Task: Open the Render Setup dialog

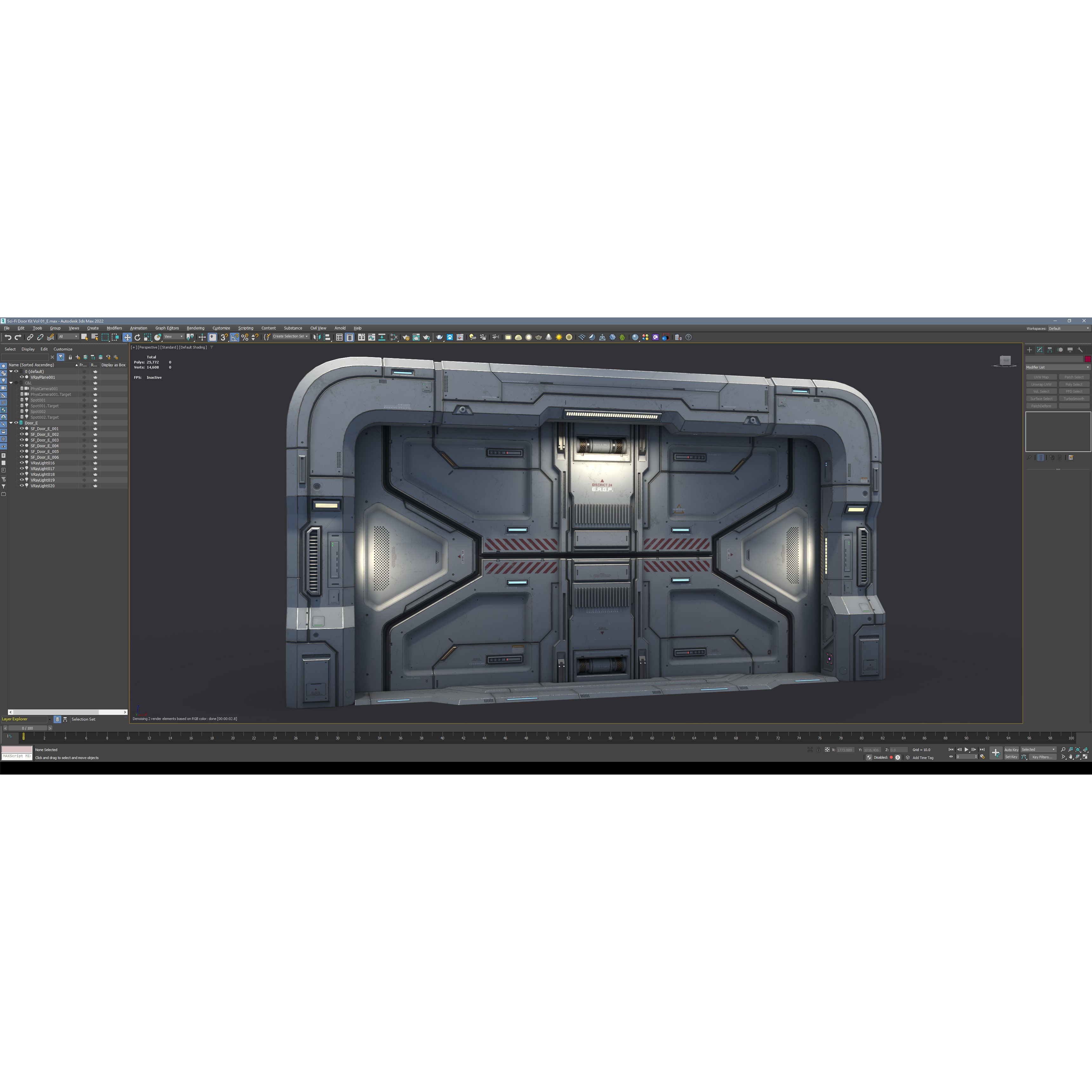Action: coord(408,337)
